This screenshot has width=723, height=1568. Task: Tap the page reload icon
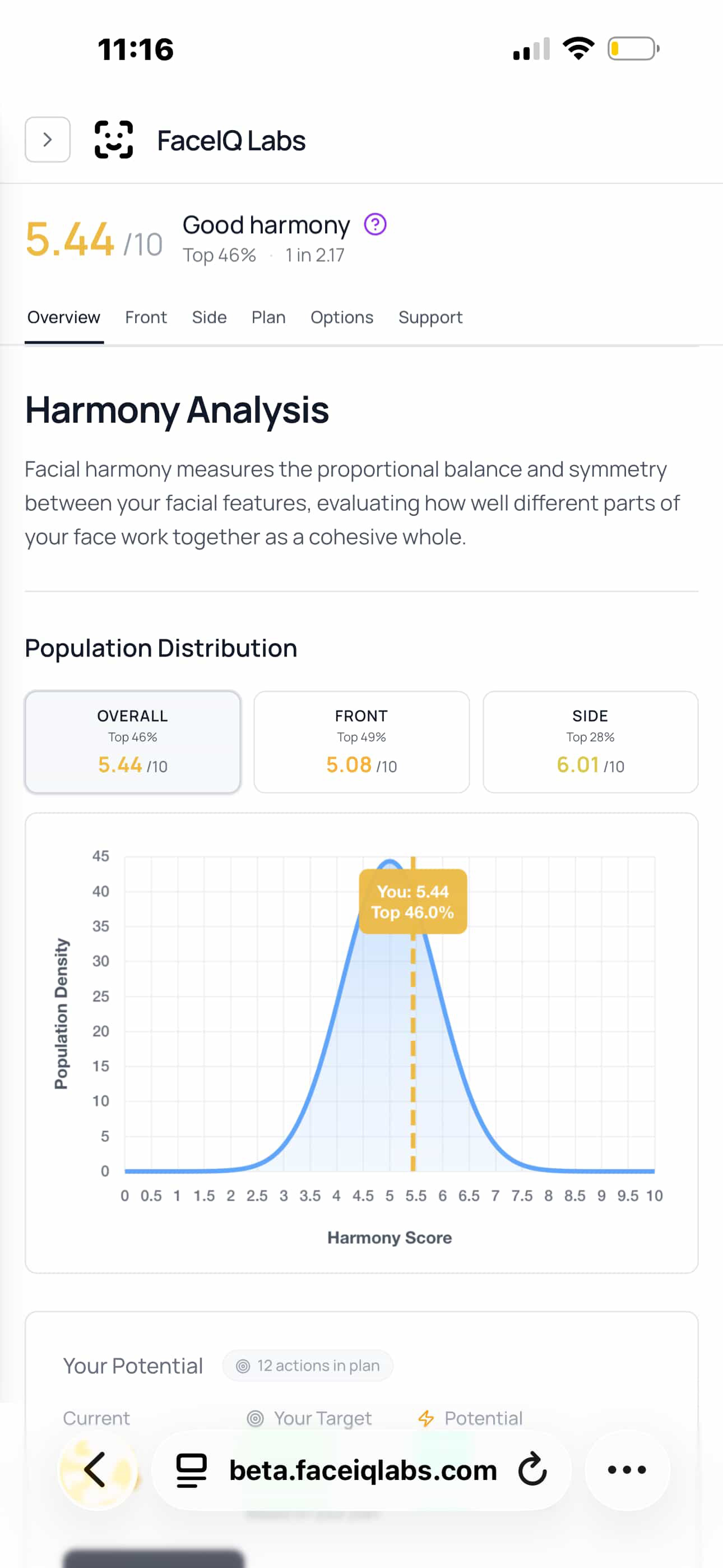click(532, 1469)
